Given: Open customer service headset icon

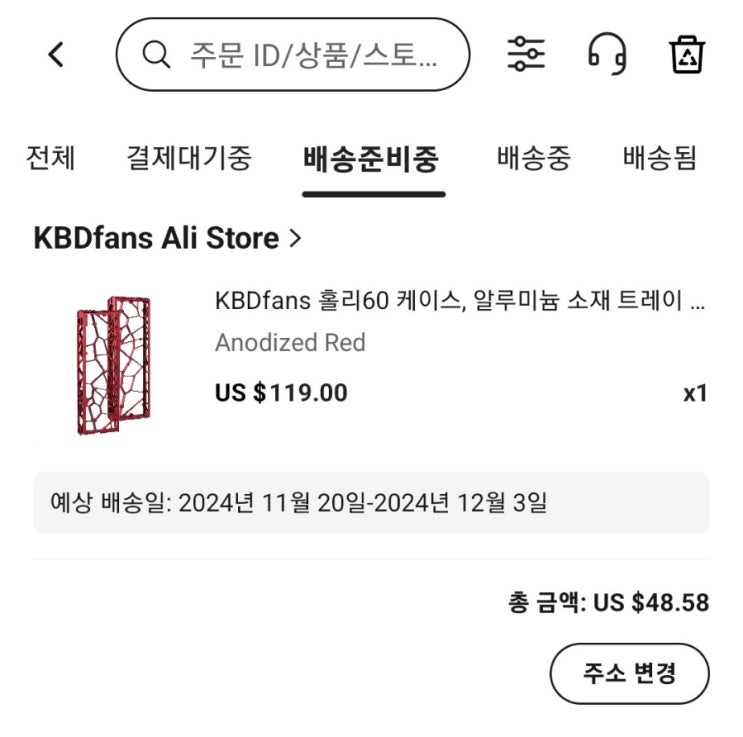Looking at the screenshot, I should 607,53.
